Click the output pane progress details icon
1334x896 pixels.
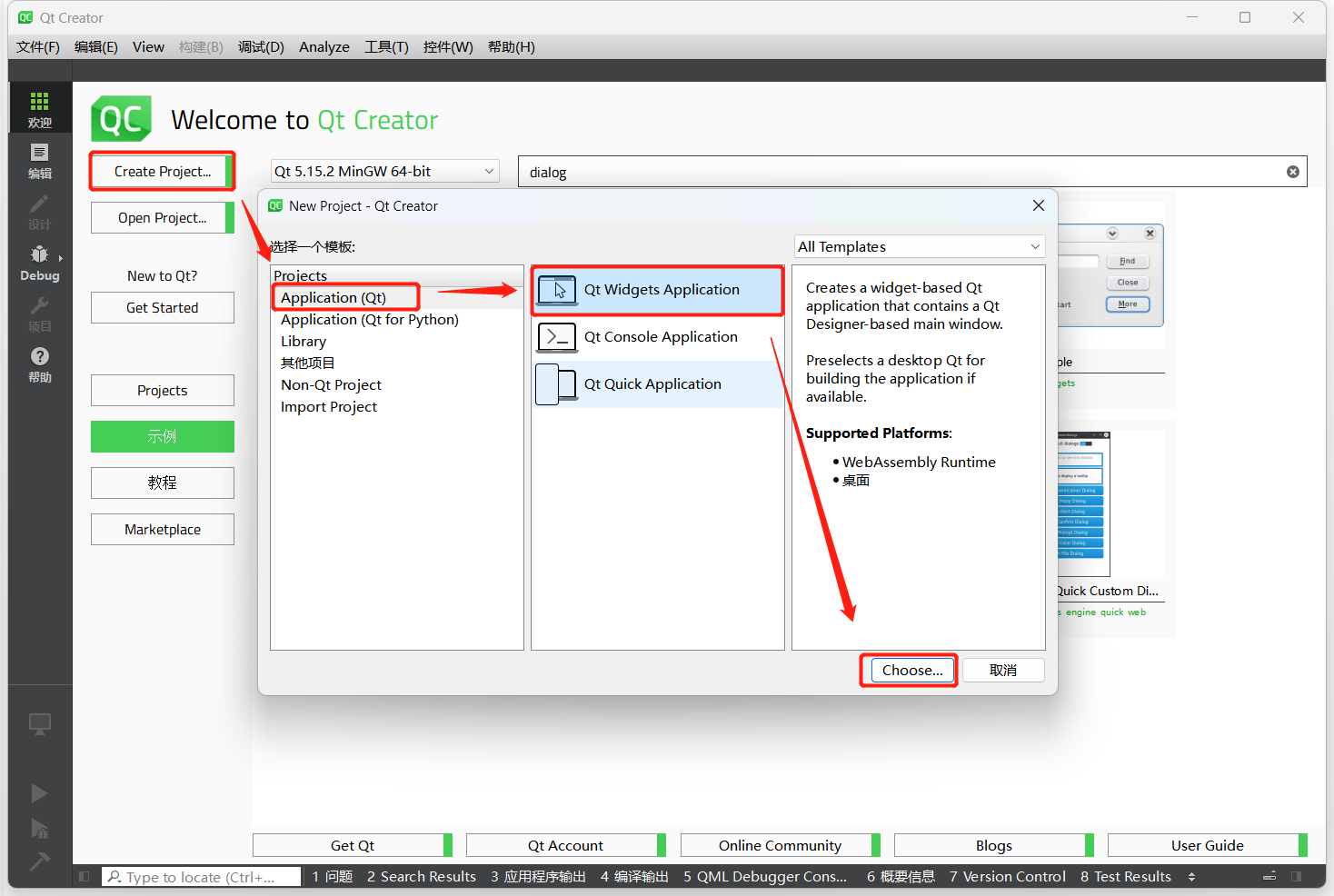[1269, 876]
